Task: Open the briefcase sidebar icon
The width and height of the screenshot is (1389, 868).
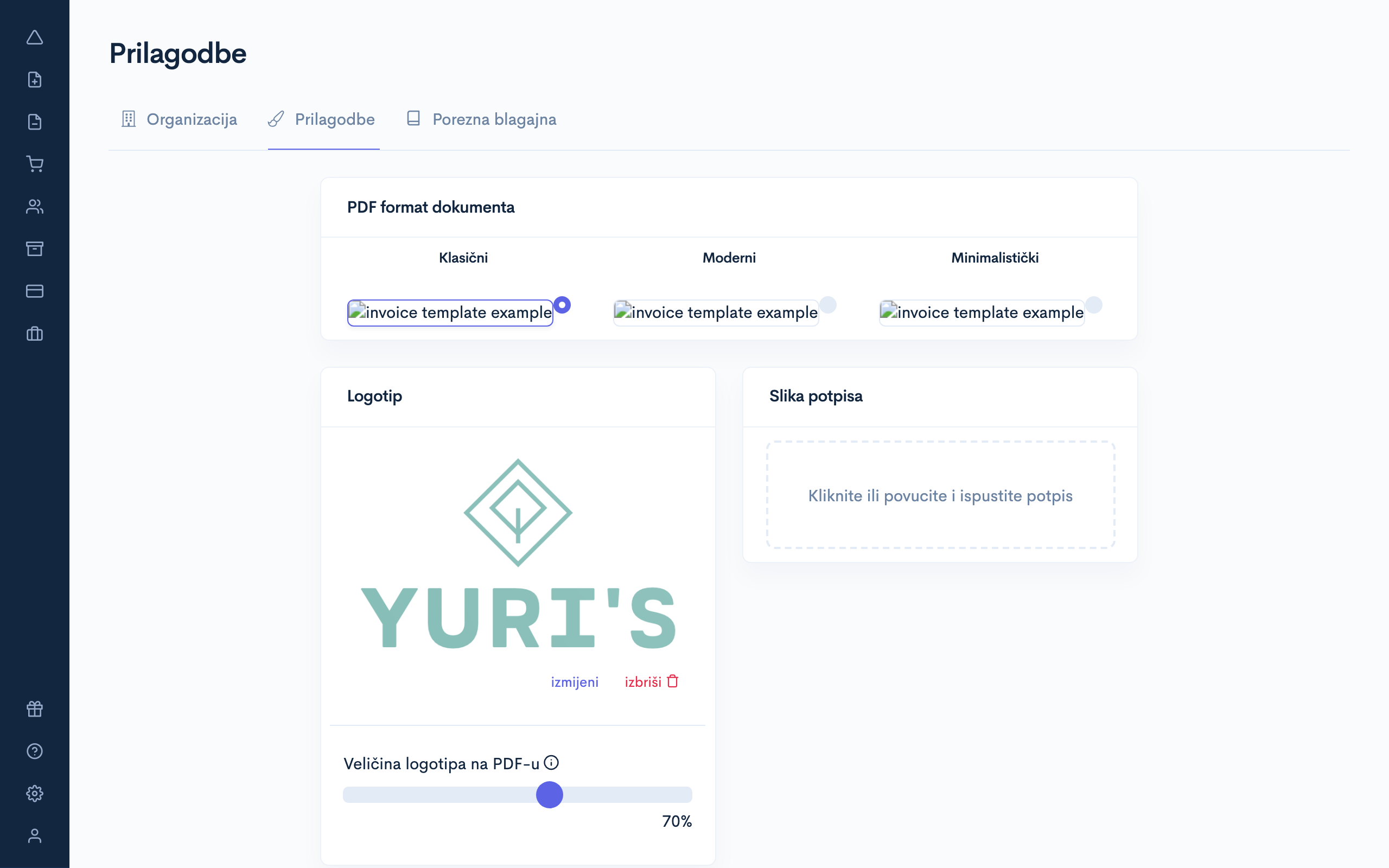Action: coord(34,334)
